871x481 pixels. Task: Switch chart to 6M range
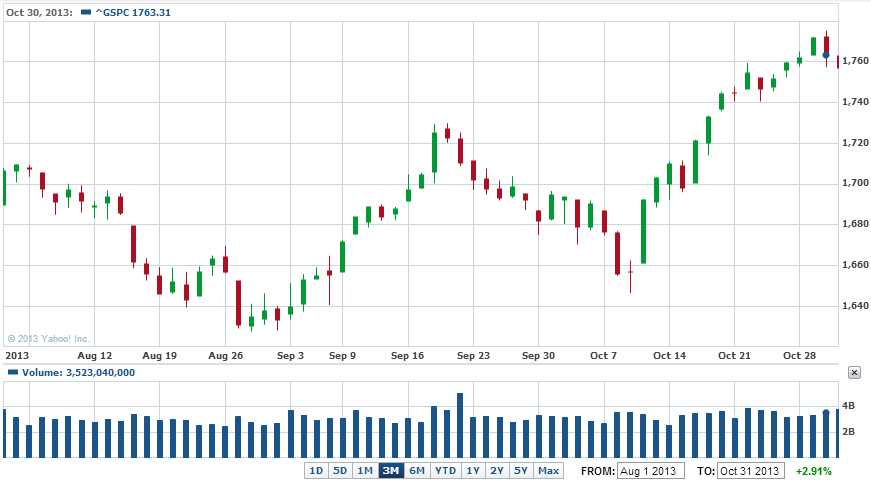click(x=417, y=470)
